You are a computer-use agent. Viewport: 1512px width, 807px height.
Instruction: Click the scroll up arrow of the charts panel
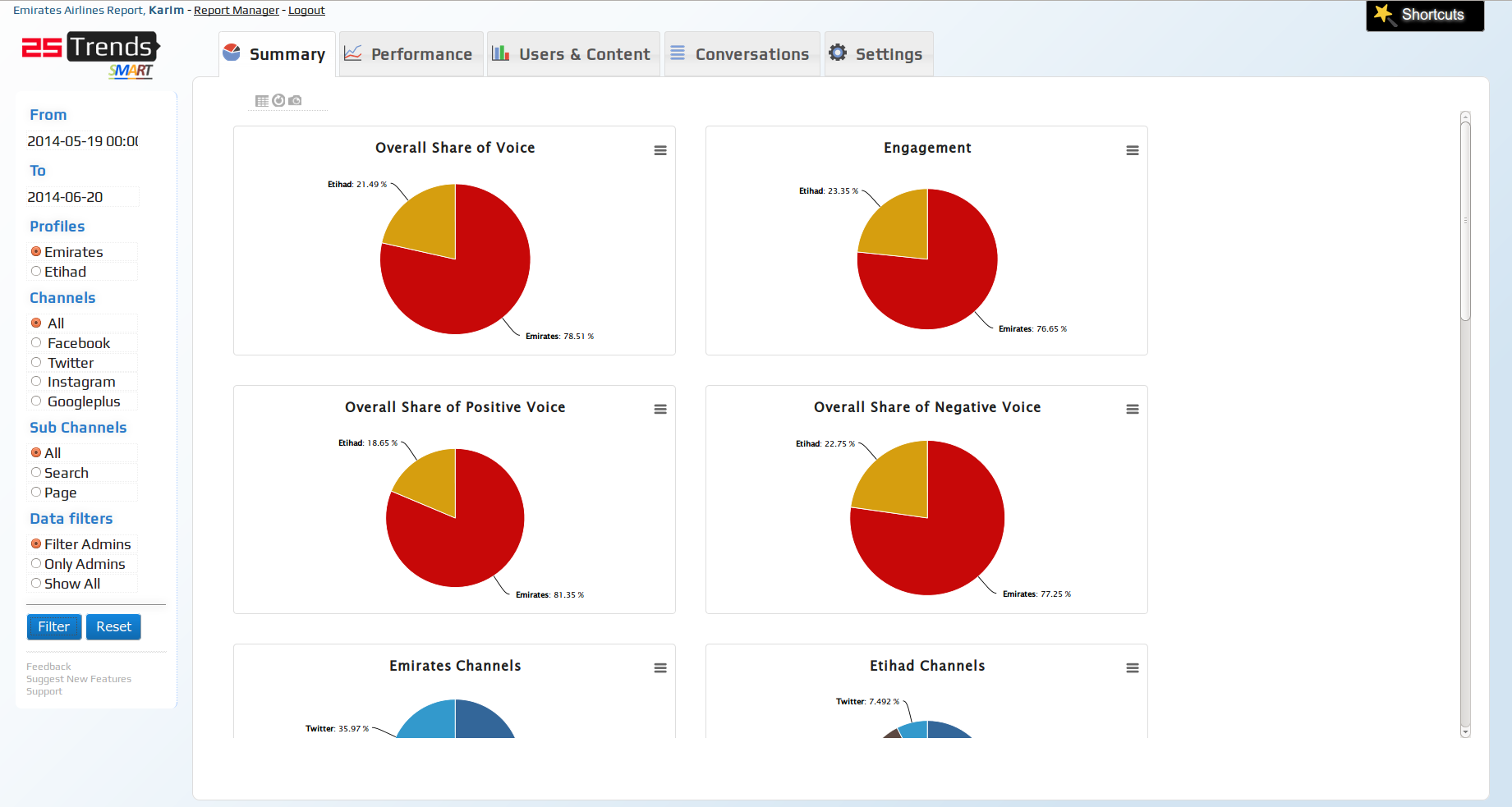(x=1465, y=117)
